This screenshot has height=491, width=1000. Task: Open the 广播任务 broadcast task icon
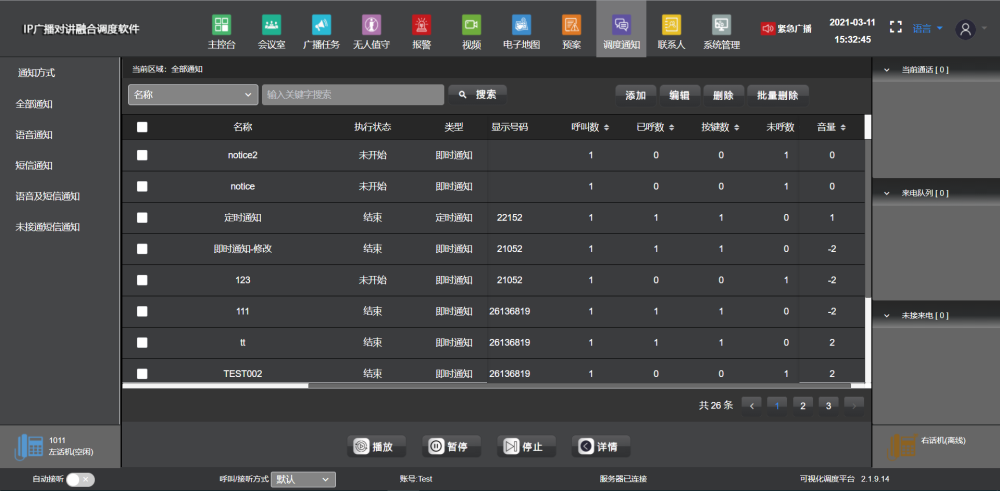(321, 25)
